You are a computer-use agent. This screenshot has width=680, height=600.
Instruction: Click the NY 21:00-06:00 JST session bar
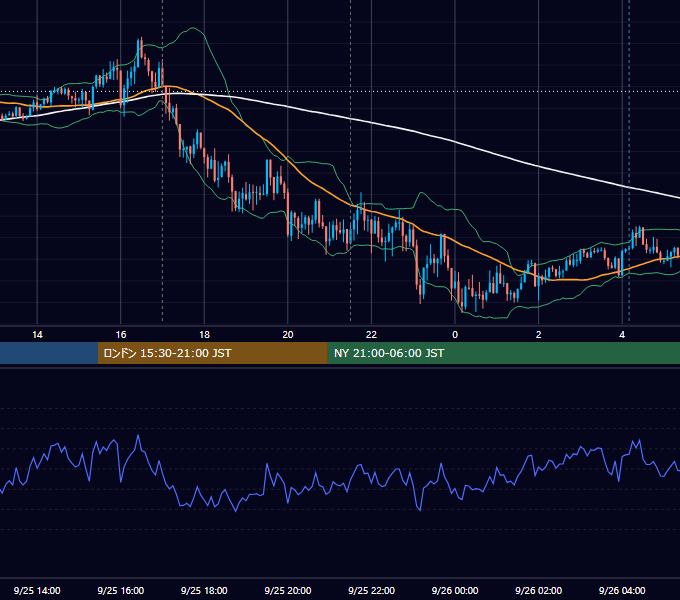503,353
